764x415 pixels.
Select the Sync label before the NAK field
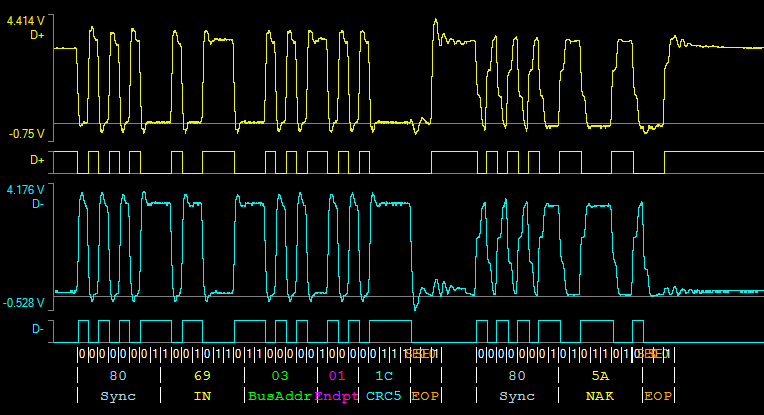(517, 396)
